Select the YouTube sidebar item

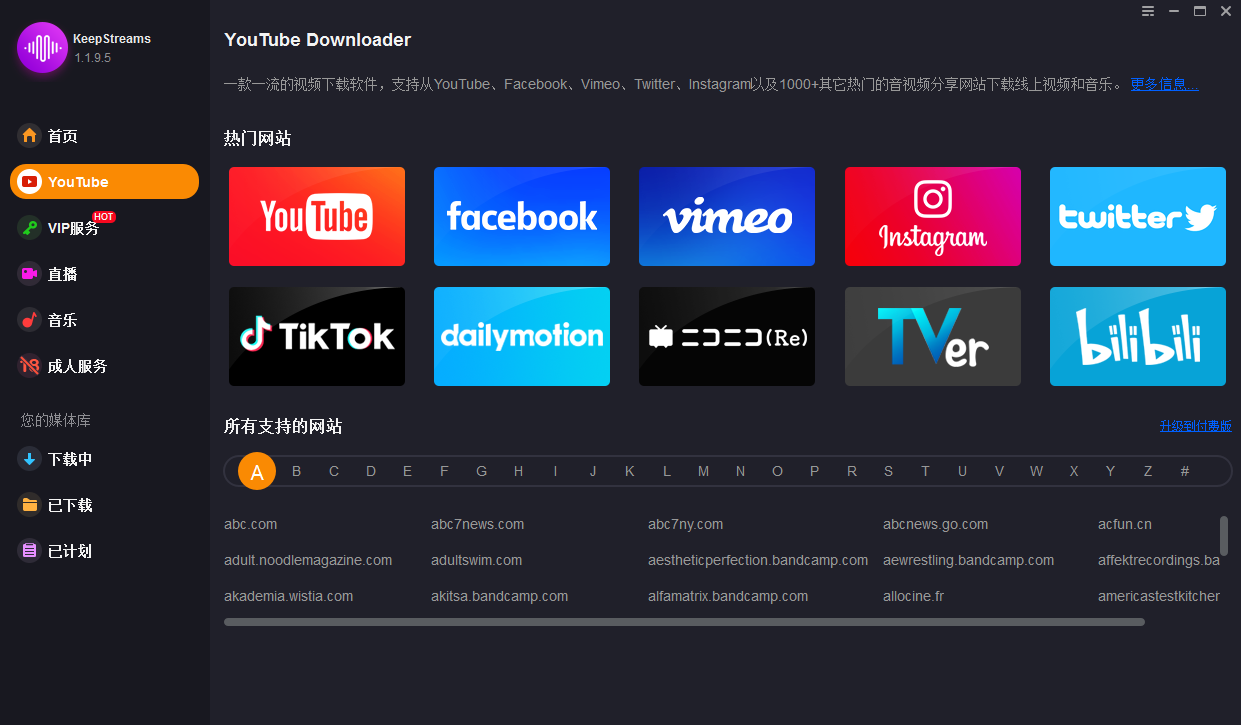pos(104,182)
